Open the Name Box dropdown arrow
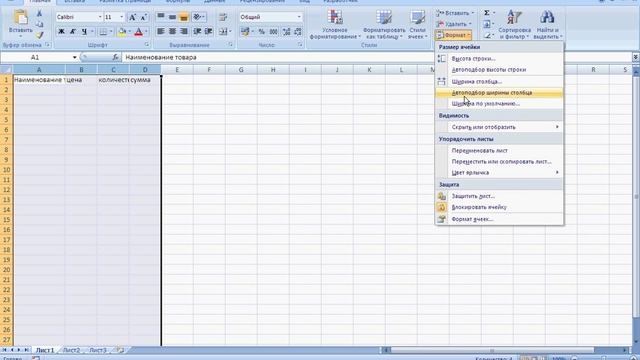 [x=74, y=58]
